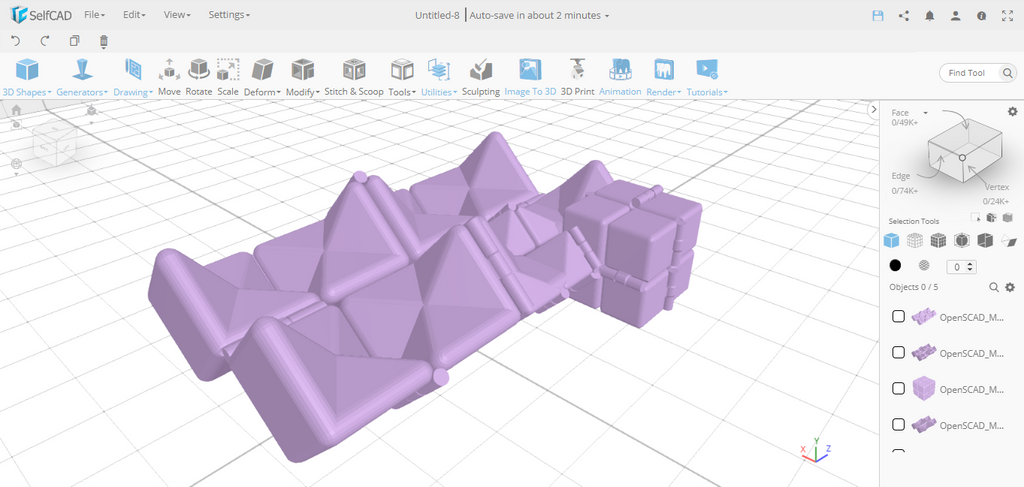Screen dimensions: 1024x487
Task: Open the Edit menu
Action: [134, 14]
